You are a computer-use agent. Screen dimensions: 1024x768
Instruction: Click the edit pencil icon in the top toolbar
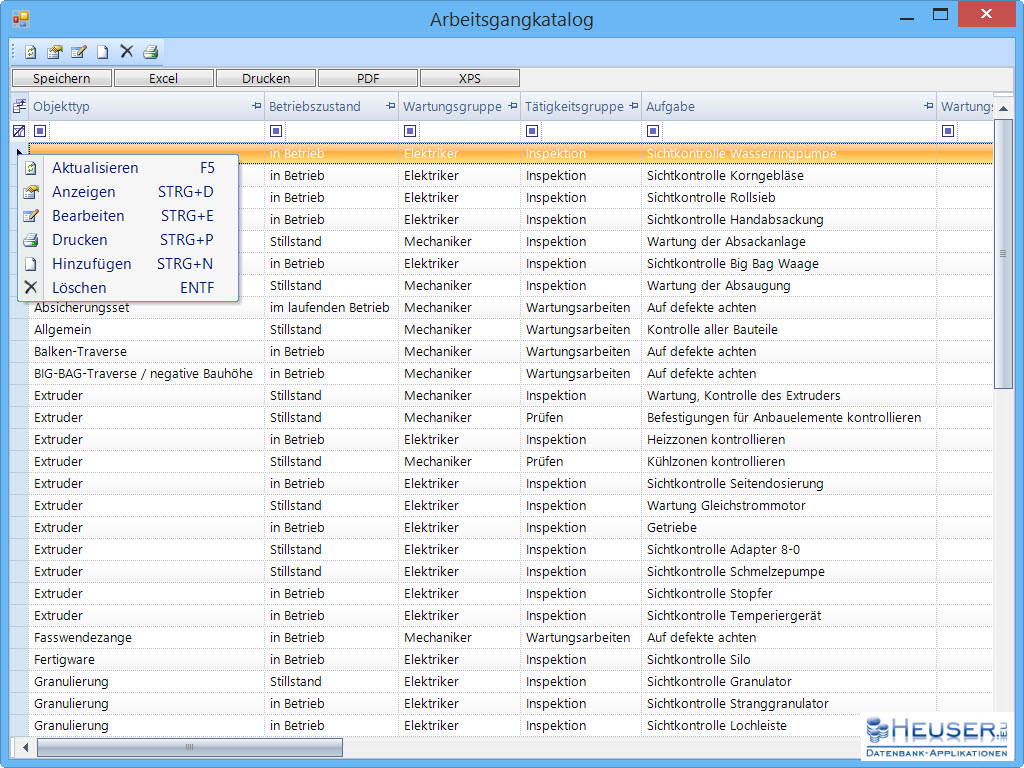79,52
